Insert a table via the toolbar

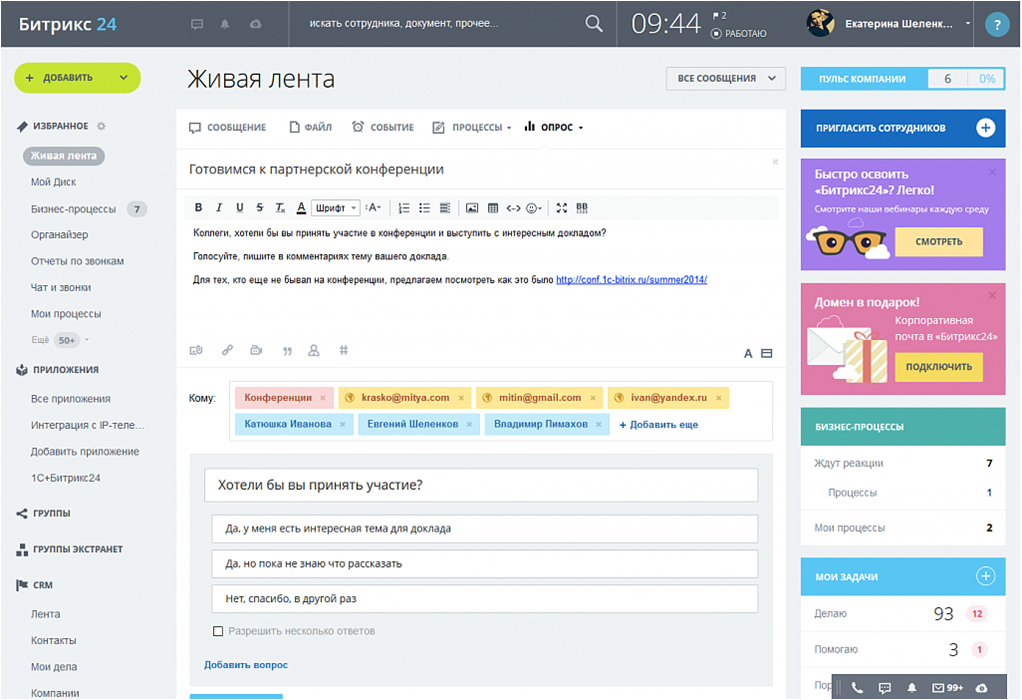pos(492,208)
